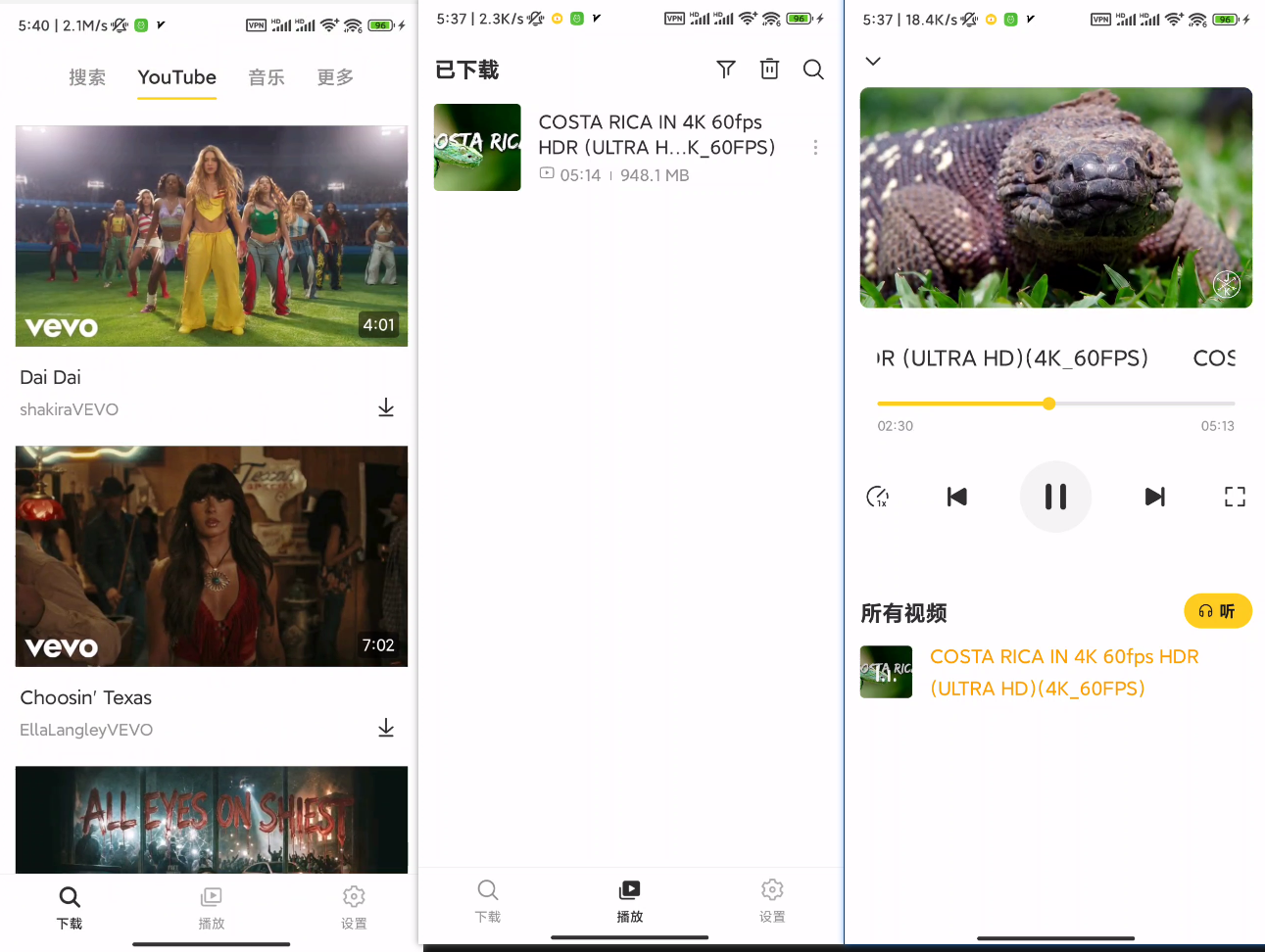The image size is (1265, 952).
Task: Click the scrolling '(ULTRA HD)(4K_60FPS)' title in player
Action: pyautogui.click(x=1012, y=358)
